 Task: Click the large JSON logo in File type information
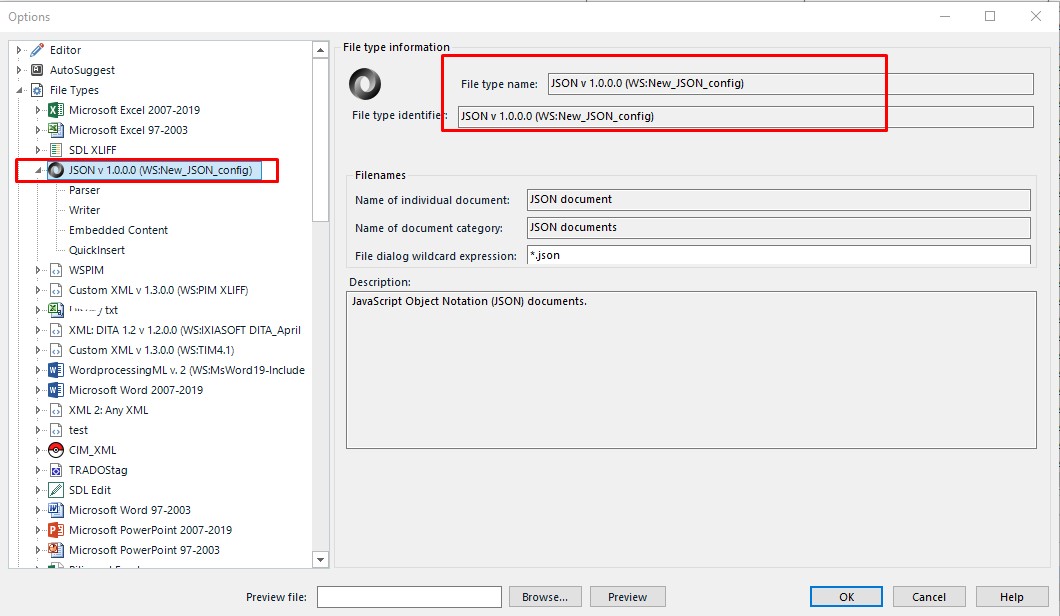pyautogui.click(x=365, y=85)
